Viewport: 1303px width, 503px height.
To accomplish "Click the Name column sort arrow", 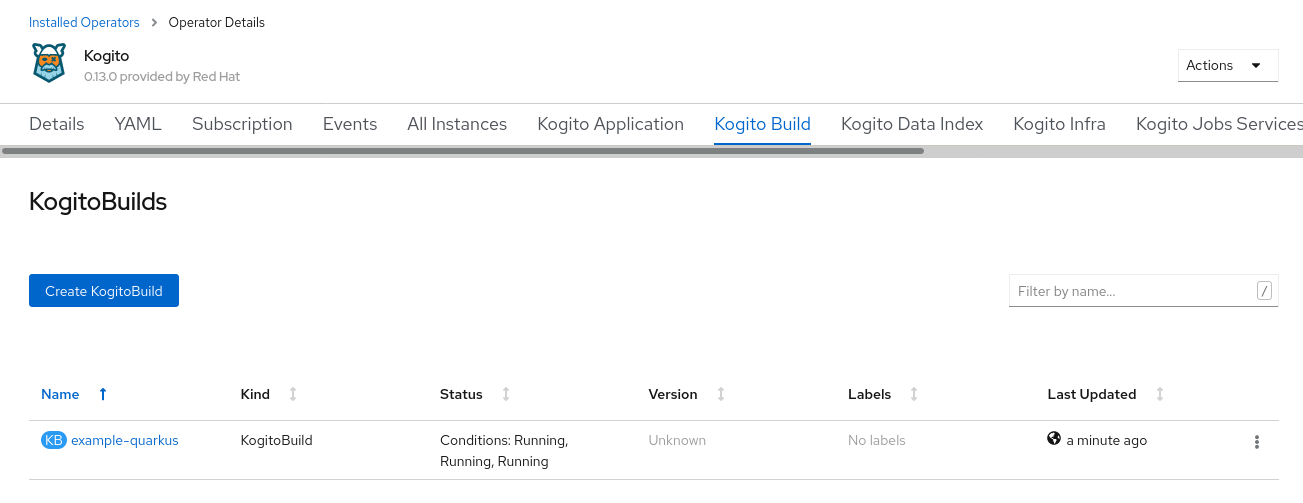I will click(x=103, y=394).
